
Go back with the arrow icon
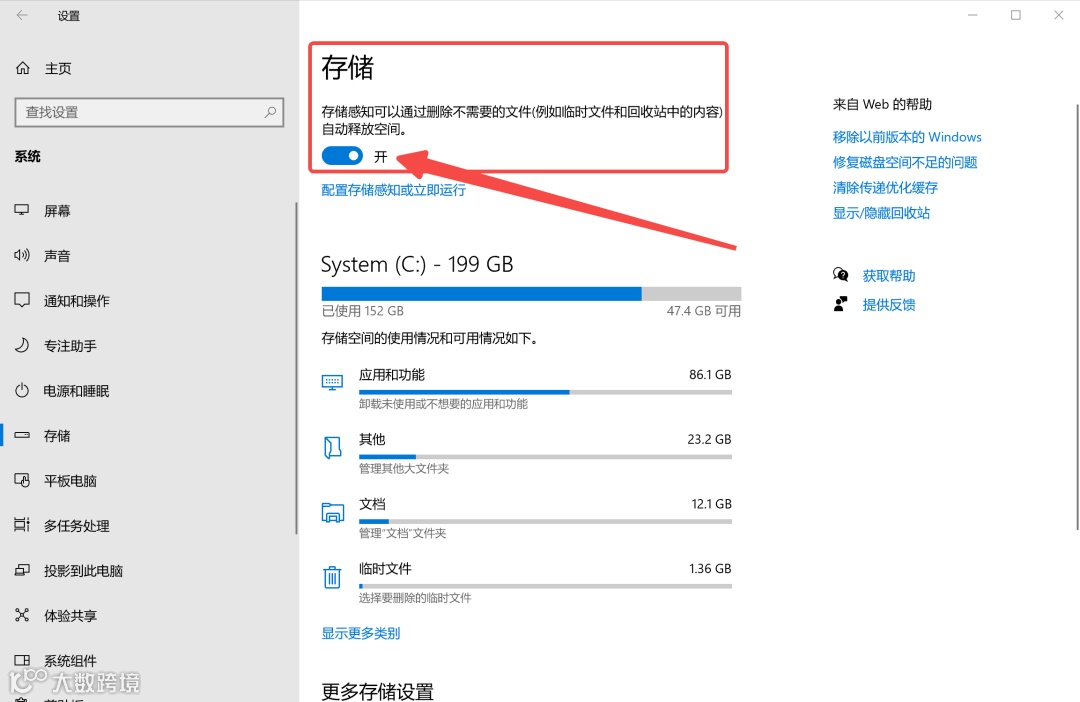point(22,15)
